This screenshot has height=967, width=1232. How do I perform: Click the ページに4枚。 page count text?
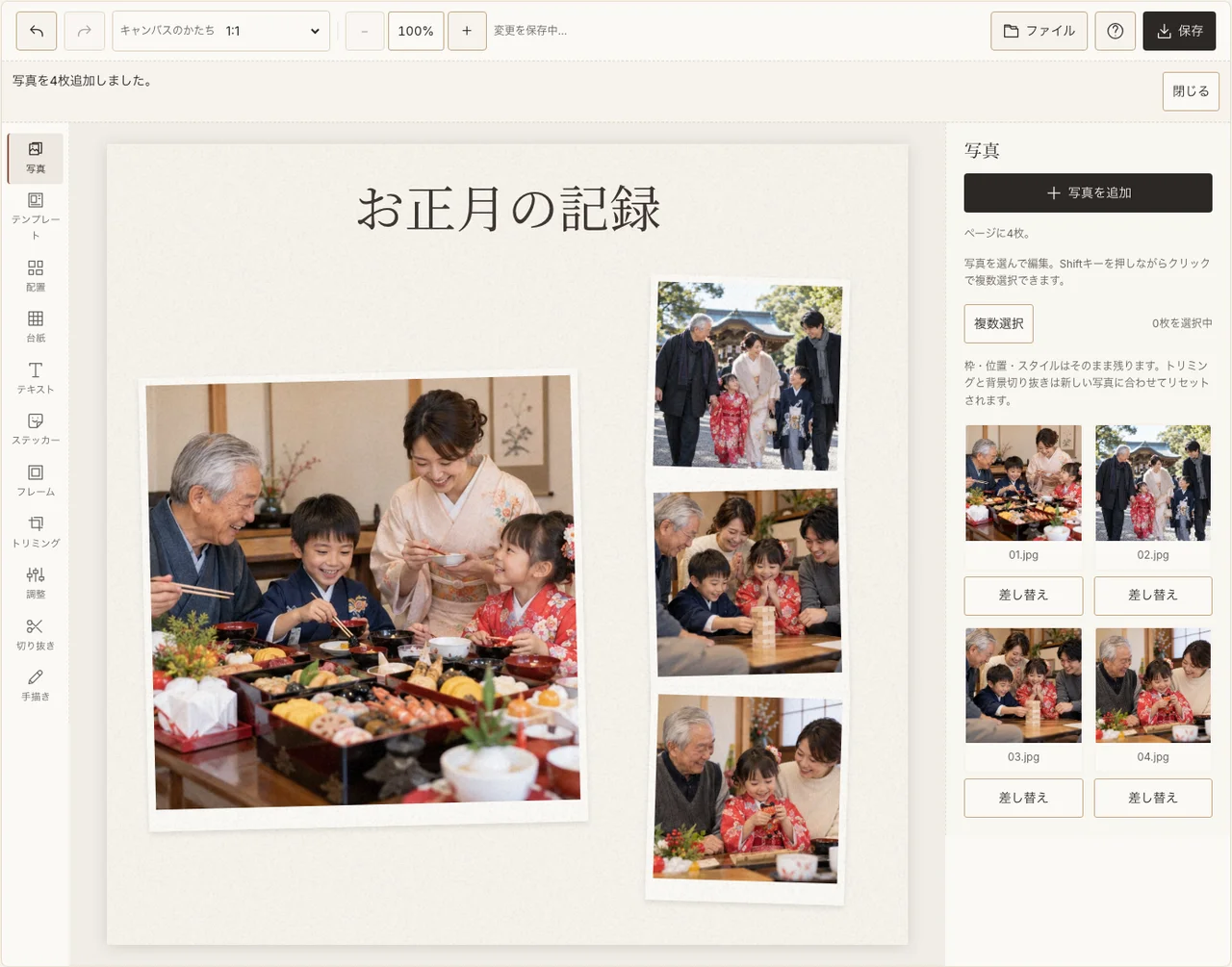coord(997,233)
